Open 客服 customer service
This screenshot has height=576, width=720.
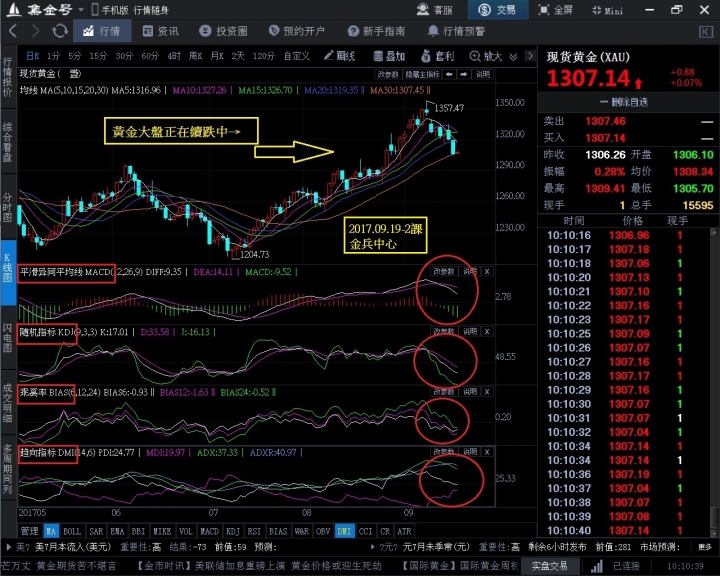(x=435, y=10)
